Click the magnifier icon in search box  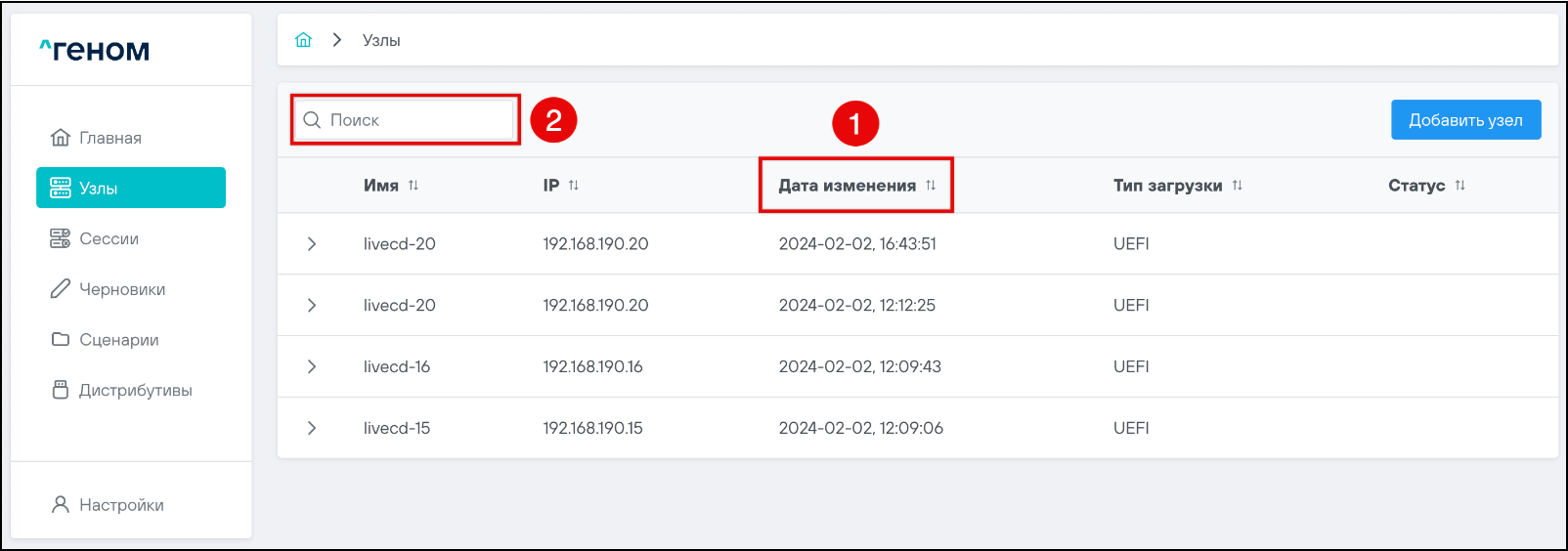pos(312,120)
